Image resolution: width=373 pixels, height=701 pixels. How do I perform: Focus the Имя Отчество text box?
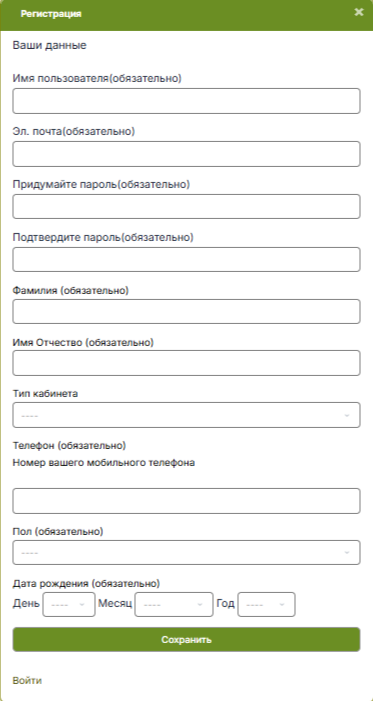click(186, 363)
